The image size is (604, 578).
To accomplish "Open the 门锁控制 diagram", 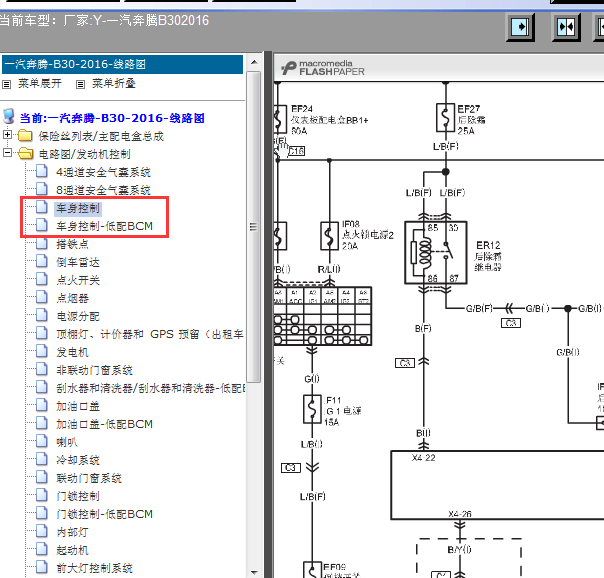I will pos(78,496).
